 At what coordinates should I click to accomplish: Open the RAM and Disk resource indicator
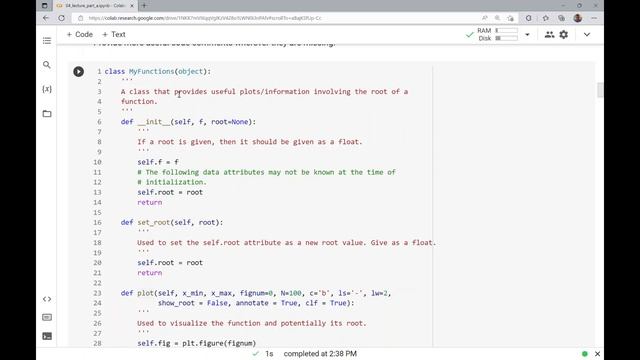coord(498,34)
